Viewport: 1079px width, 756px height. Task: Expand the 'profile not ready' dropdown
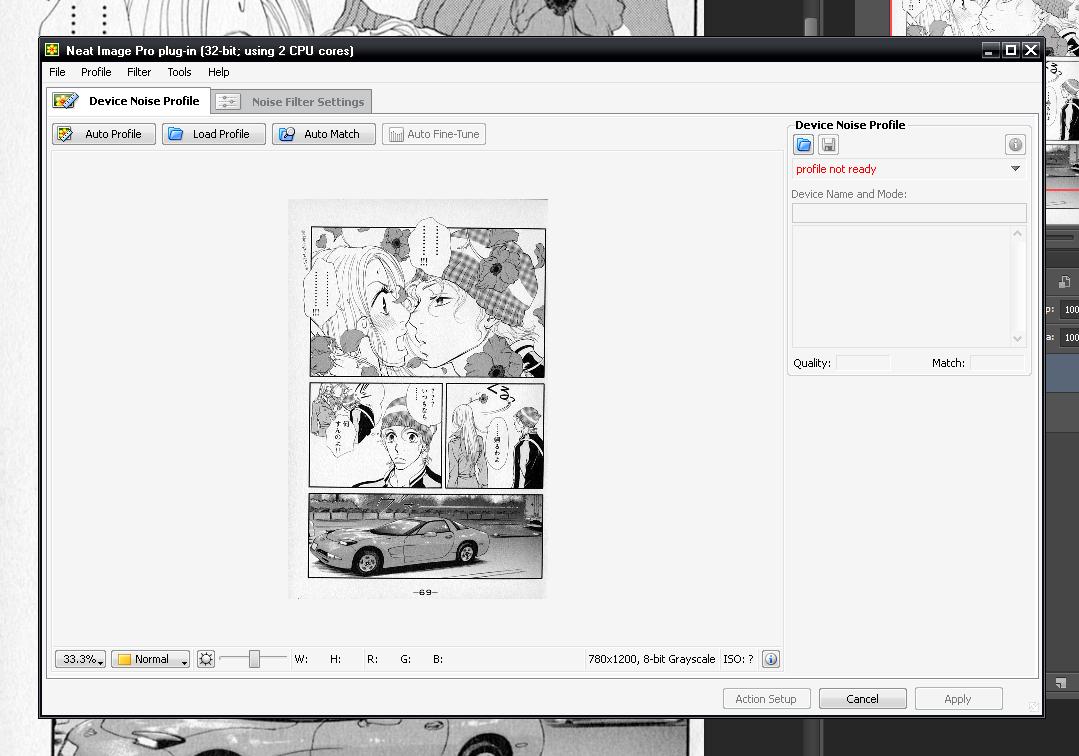click(x=1015, y=169)
